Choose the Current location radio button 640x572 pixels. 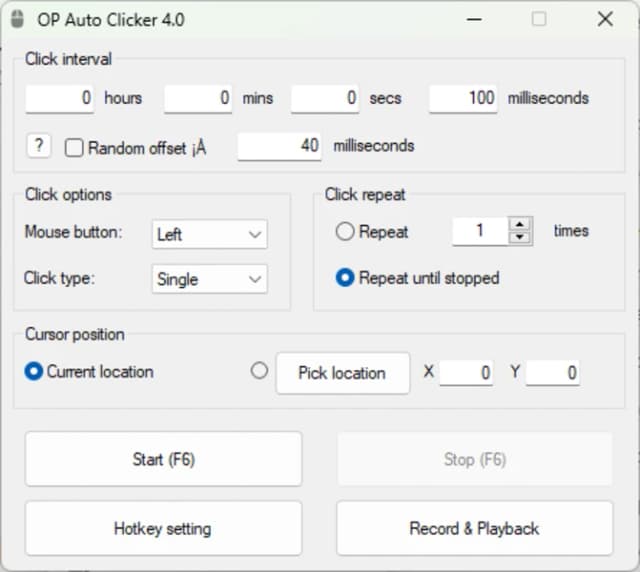tap(33, 372)
